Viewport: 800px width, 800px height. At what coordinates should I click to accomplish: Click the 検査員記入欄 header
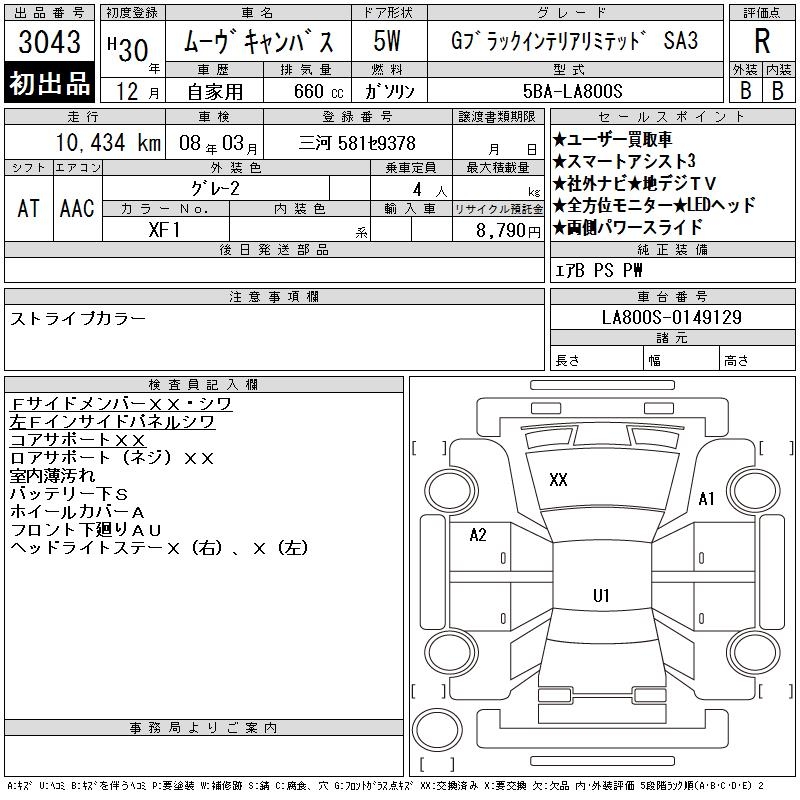204,384
